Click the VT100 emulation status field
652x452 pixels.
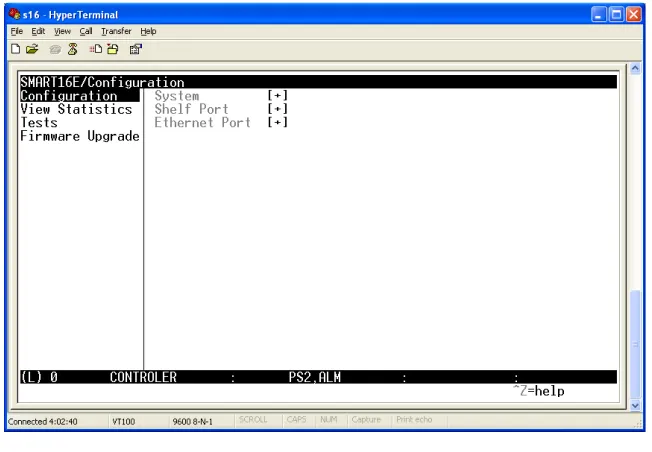(123, 422)
